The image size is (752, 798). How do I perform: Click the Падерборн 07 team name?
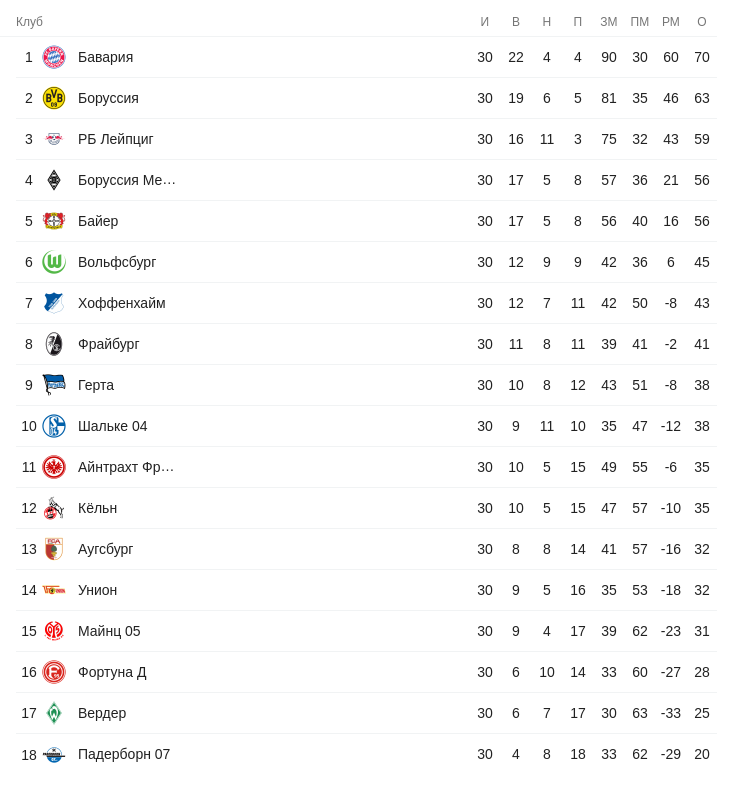tap(124, 754)
